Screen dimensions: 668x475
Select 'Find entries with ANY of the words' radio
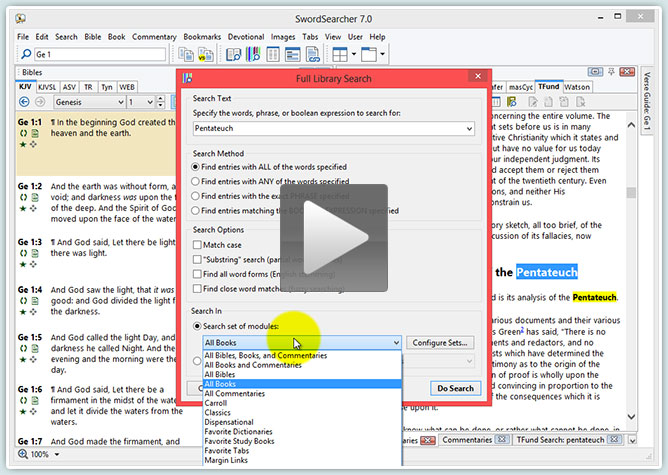click(x=196, y=181)
